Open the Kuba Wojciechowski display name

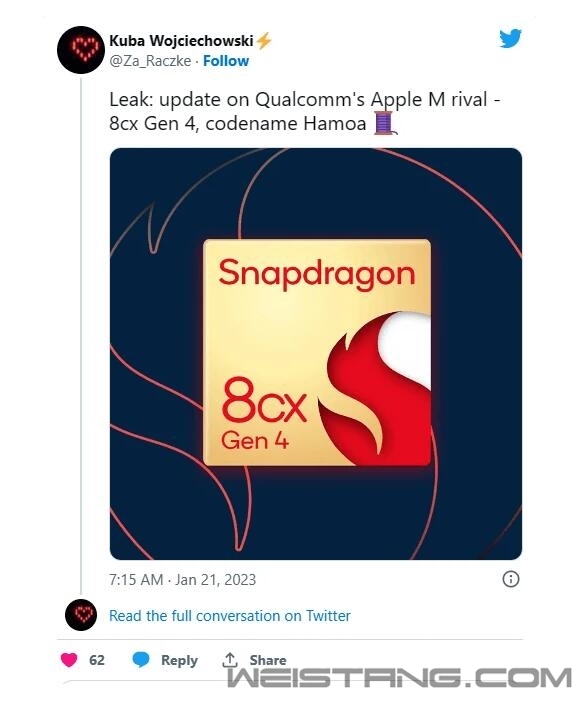pos(181,41)
